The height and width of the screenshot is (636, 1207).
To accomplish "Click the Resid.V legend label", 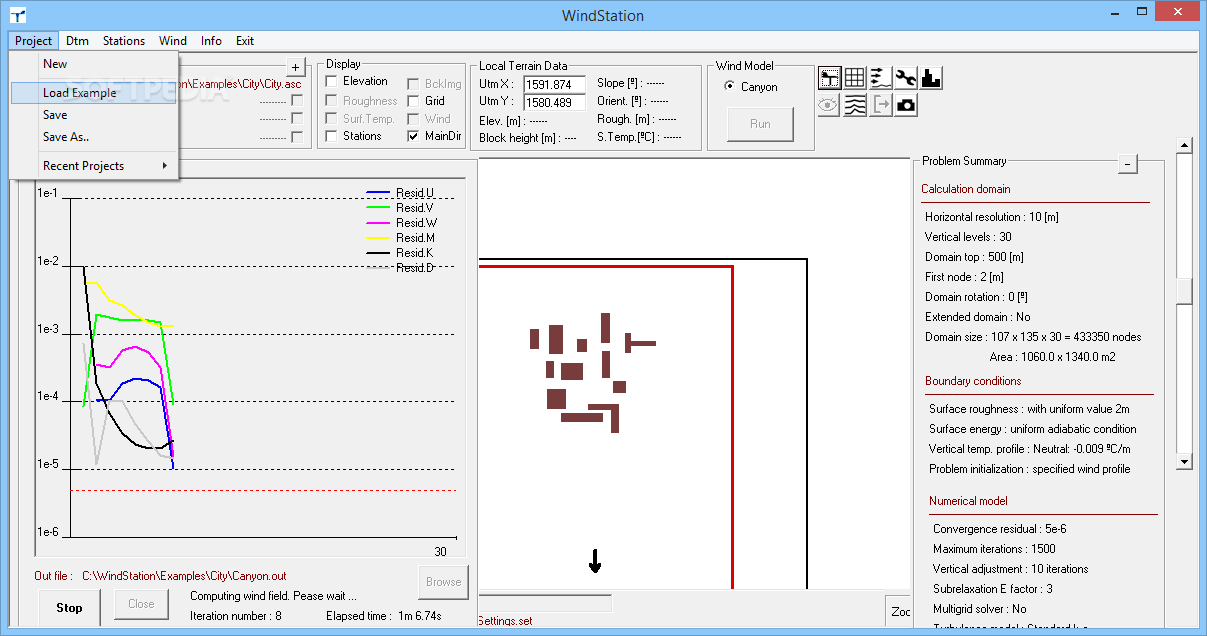I will pyautogui.click(x=415, y=208).
